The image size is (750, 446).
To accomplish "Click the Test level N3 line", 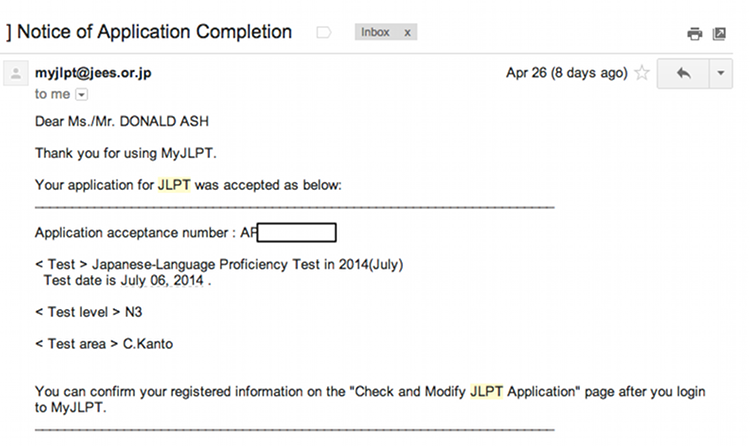I will 88,312.
